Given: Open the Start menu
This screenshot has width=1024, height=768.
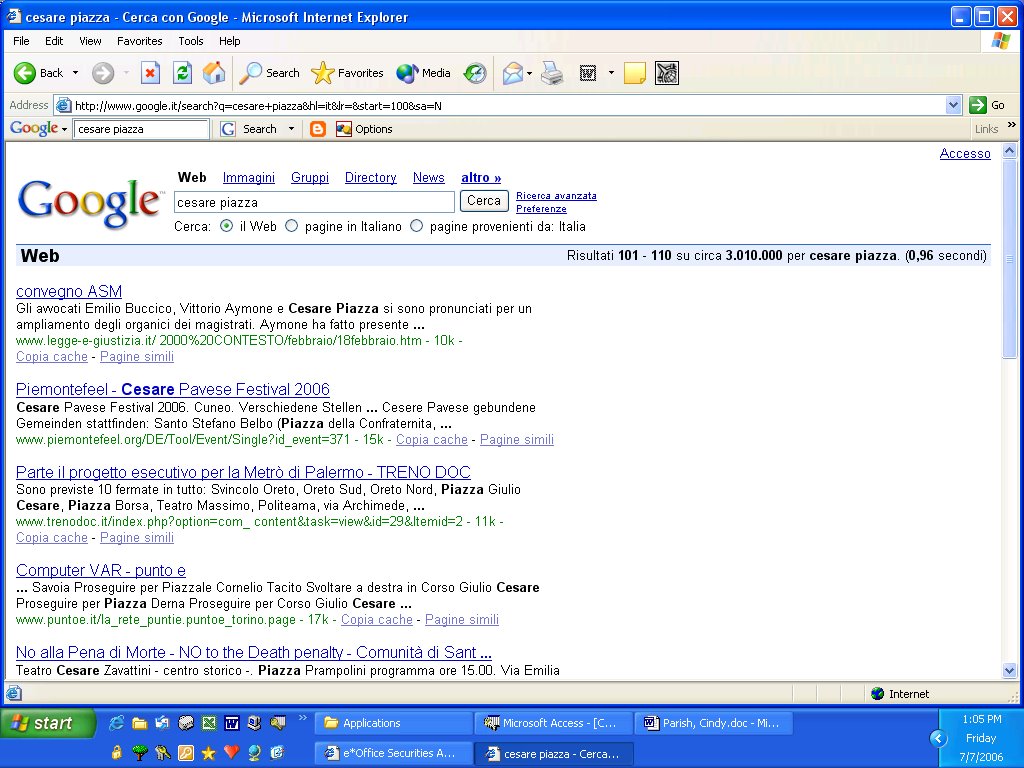Looking at the screenshot, I should click(x=48, y=724).
